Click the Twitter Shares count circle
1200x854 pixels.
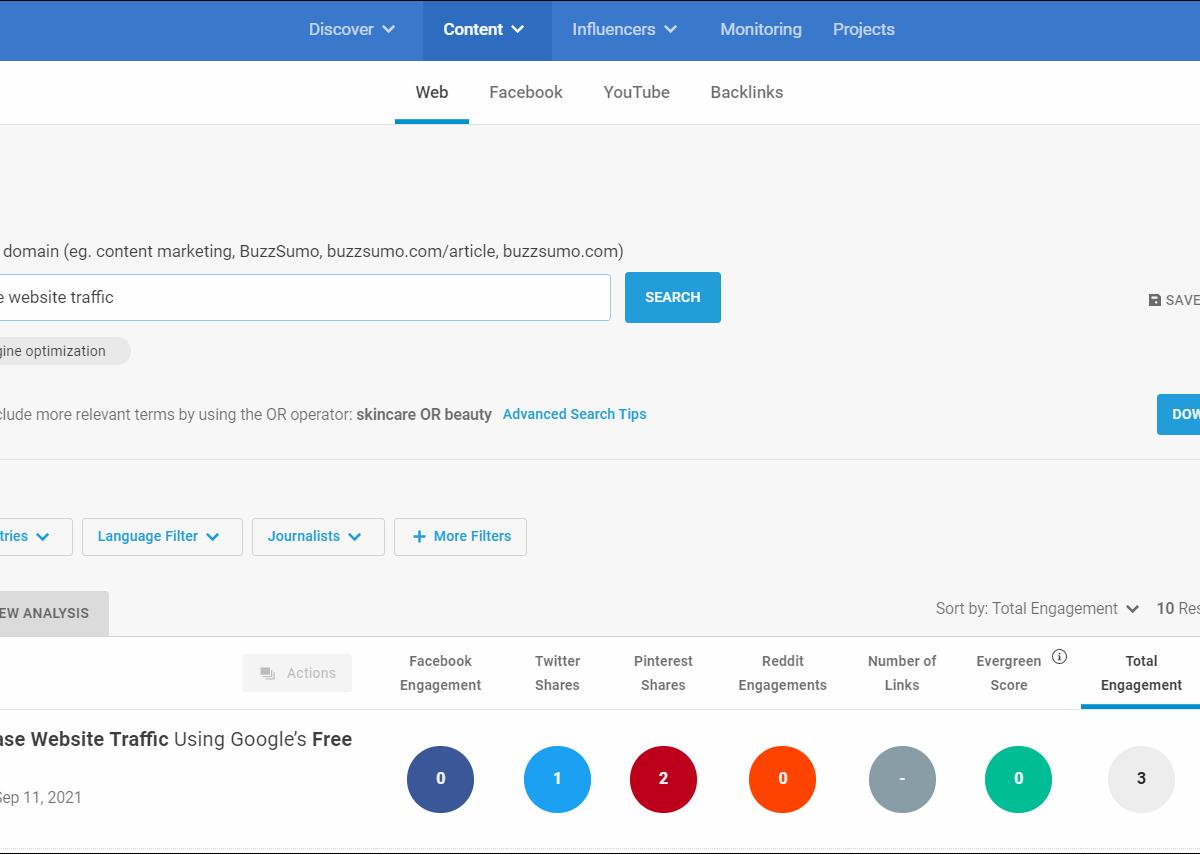[x=557, y=779]
